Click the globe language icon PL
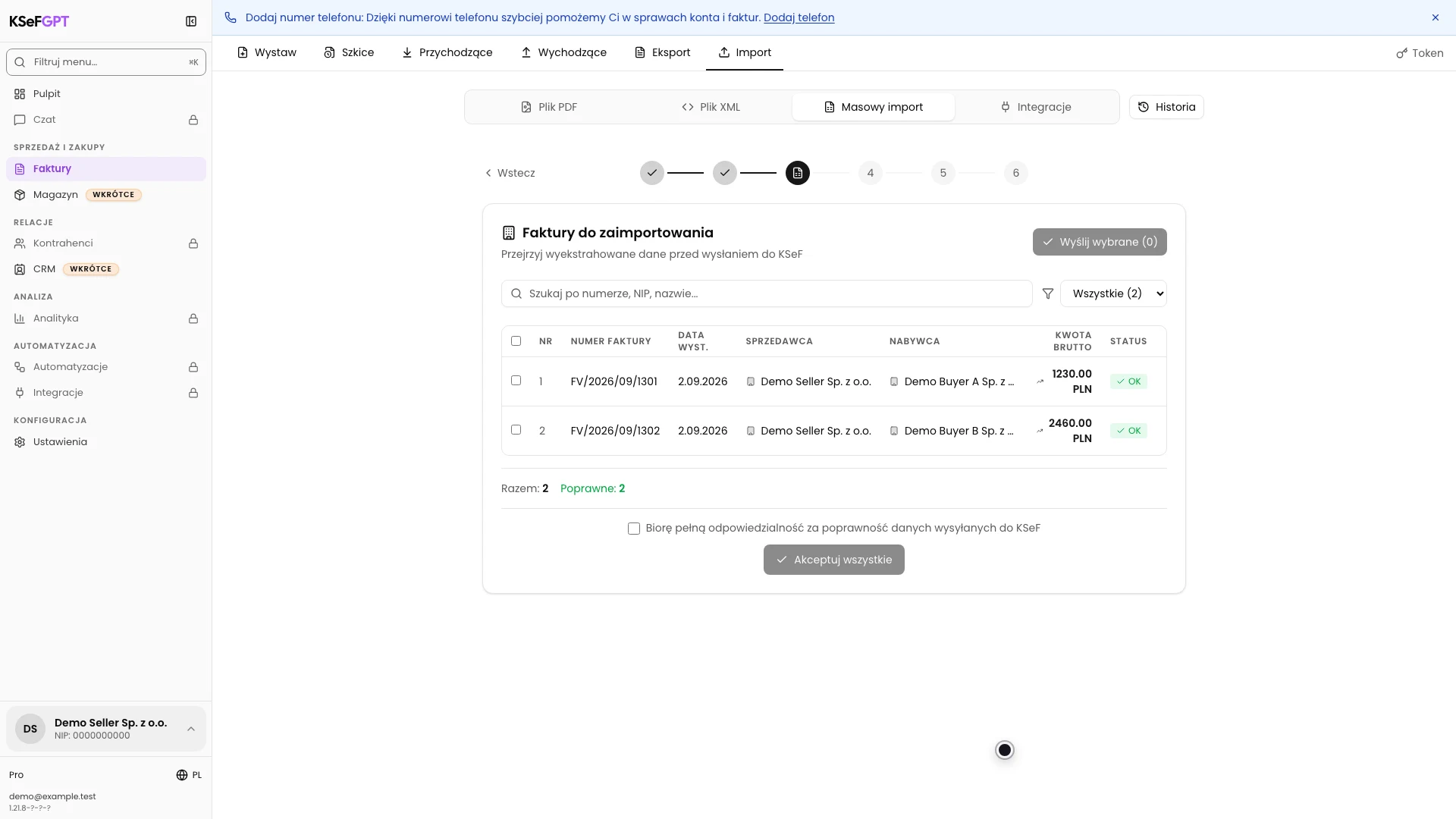The image size is (1456, 819). coord(182,775)
